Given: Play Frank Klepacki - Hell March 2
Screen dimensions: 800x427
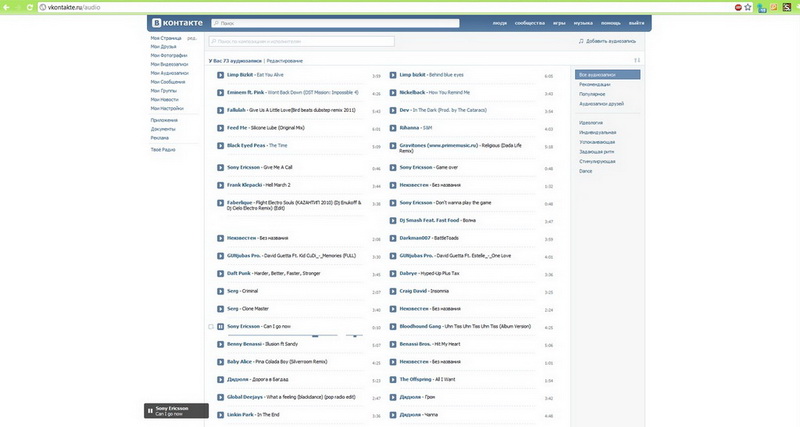Looking at the screenshot, I should [220, 185].
